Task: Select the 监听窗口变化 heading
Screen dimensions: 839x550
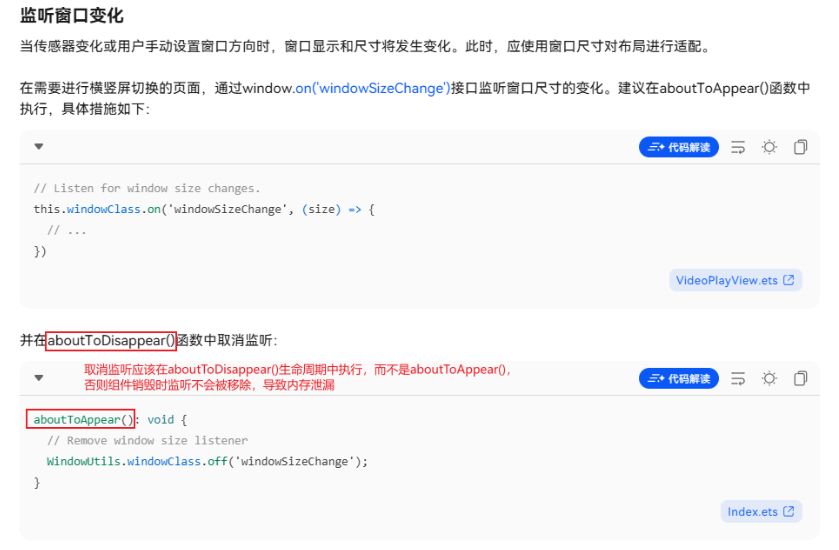Action: (72, 16)
